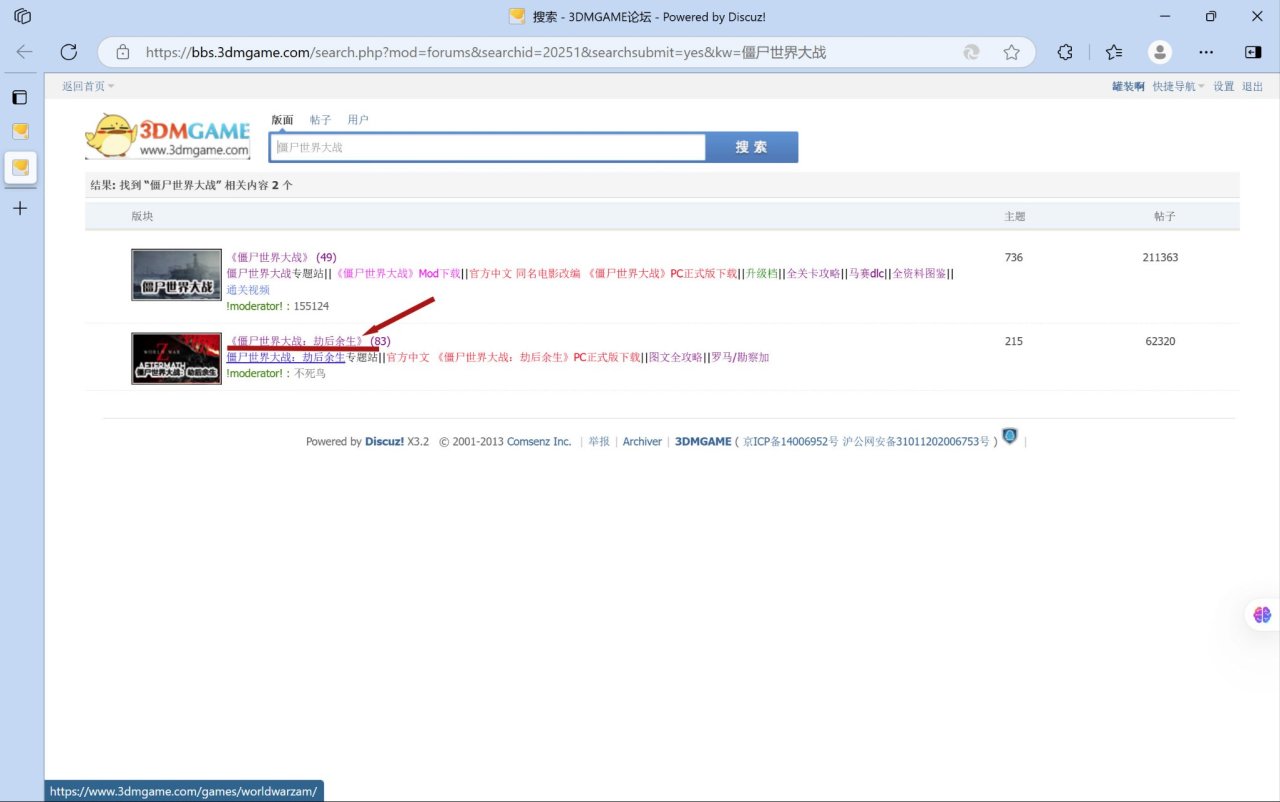Select the active vertical tab
Image resolution: width=1280 pixels, height=802 pixels.
pos(20,167)
